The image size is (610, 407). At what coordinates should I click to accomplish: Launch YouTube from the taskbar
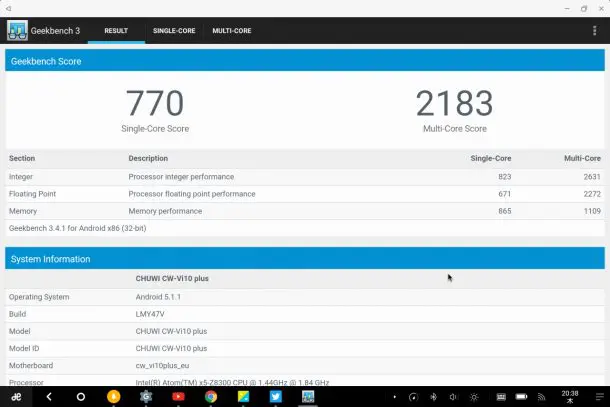tap(178, 396)
